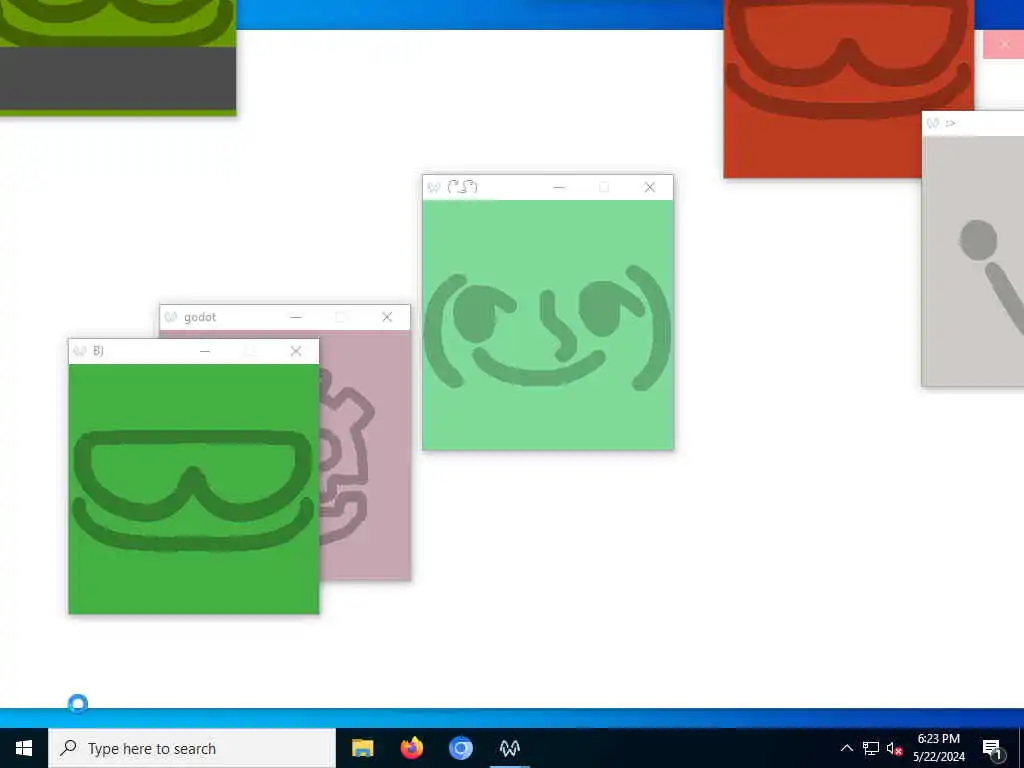1024x768 pixels.
Task: Click the "B)" title text
Action: [x=98, y=351]
